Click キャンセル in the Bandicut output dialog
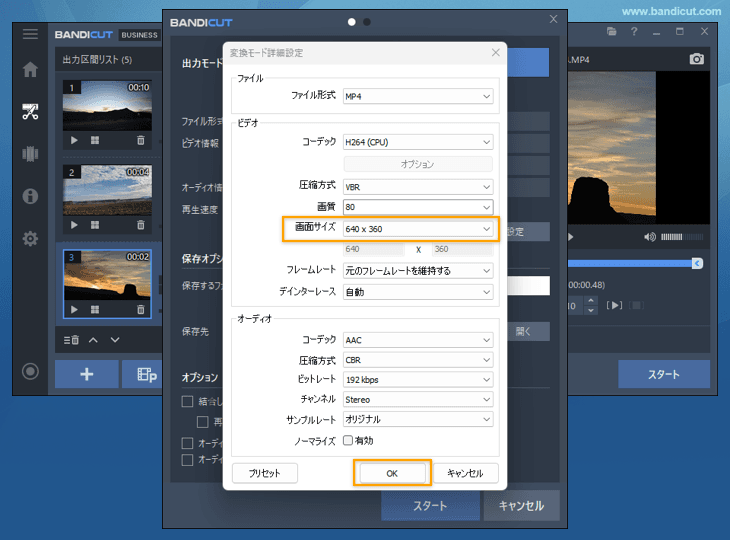Image resolution: width=730 pixels, height=540 pixels. 521,506
